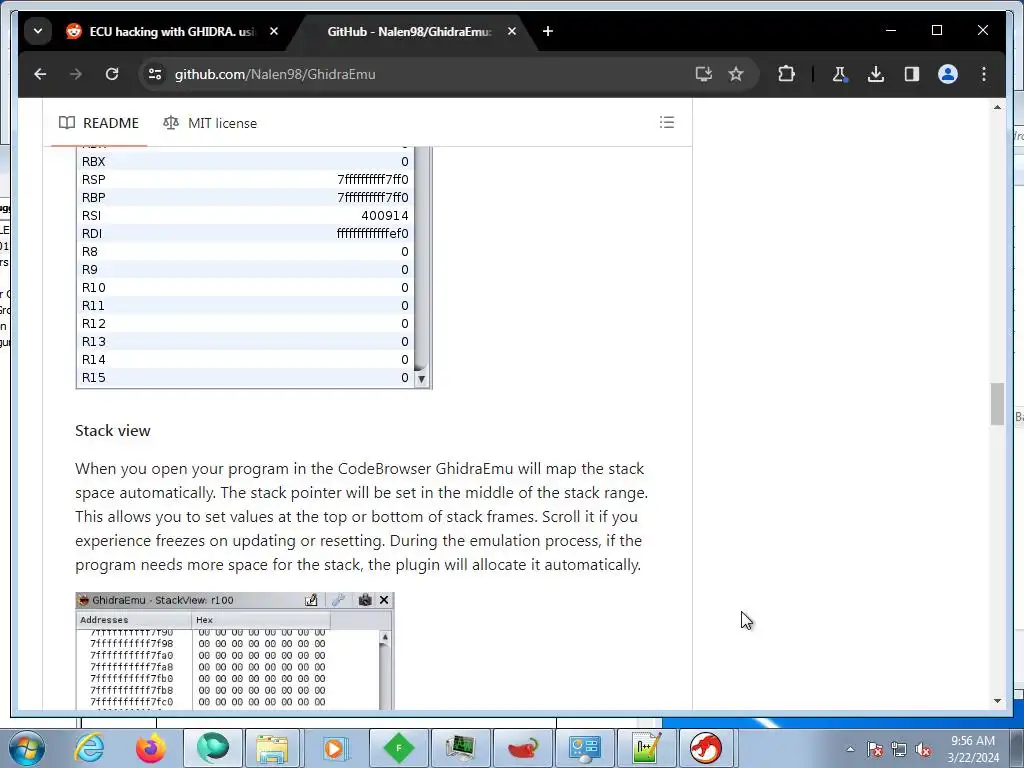View site information icon in address bar

point(155,74)
